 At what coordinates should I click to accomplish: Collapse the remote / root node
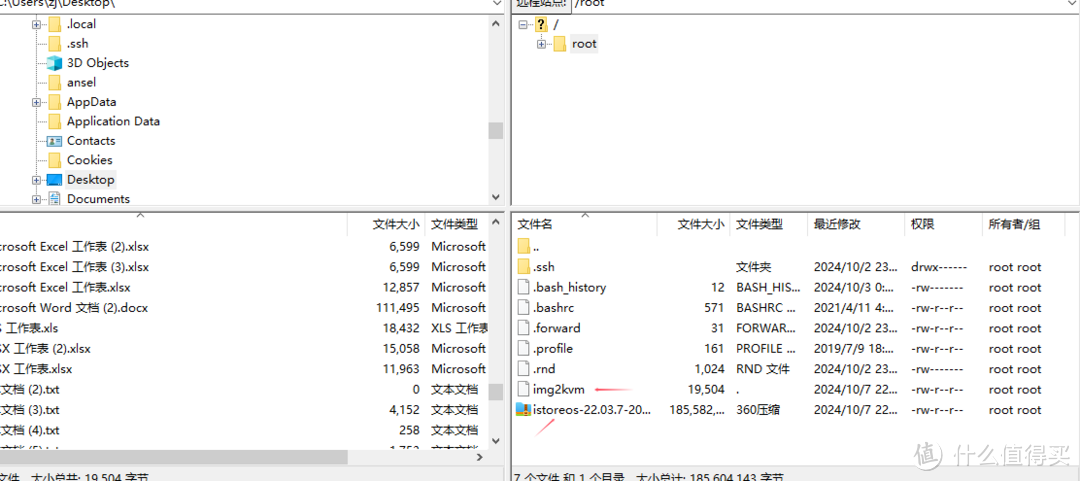[x=523, y=24]
